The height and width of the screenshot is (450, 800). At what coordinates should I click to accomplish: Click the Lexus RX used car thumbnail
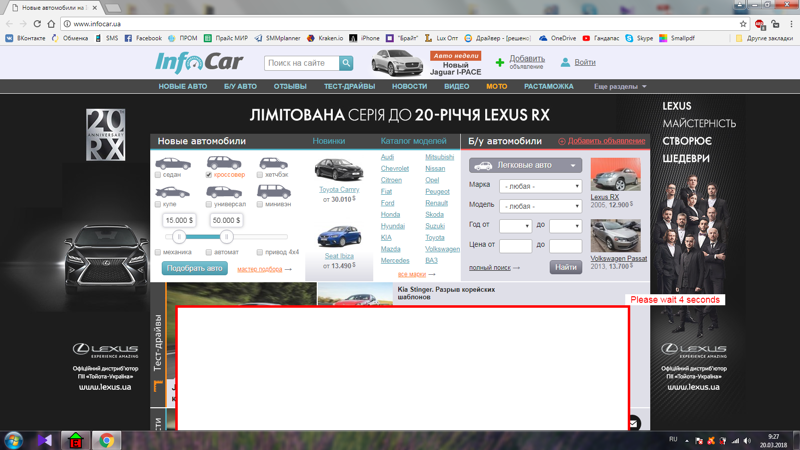point(615,174)
